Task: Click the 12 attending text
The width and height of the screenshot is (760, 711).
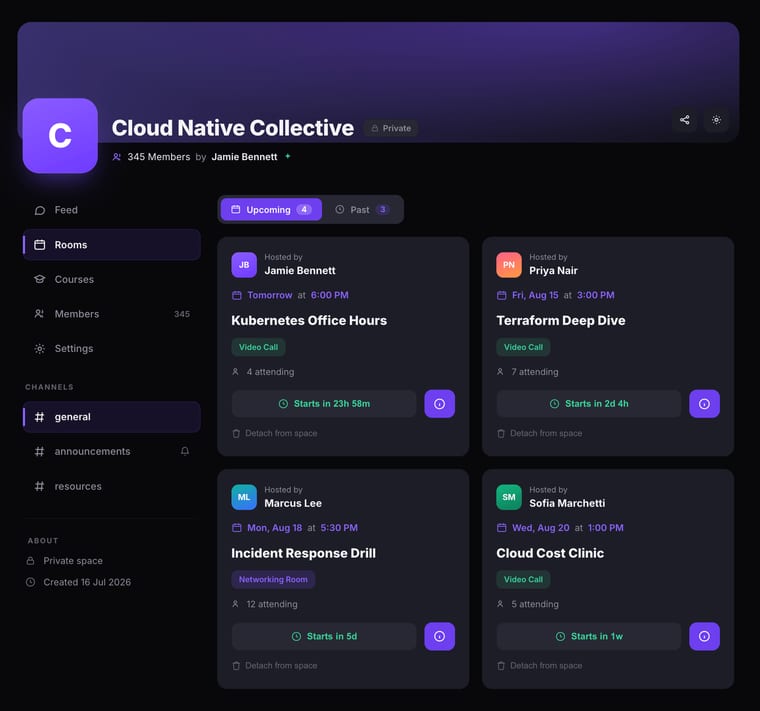Action: [272, 604]
